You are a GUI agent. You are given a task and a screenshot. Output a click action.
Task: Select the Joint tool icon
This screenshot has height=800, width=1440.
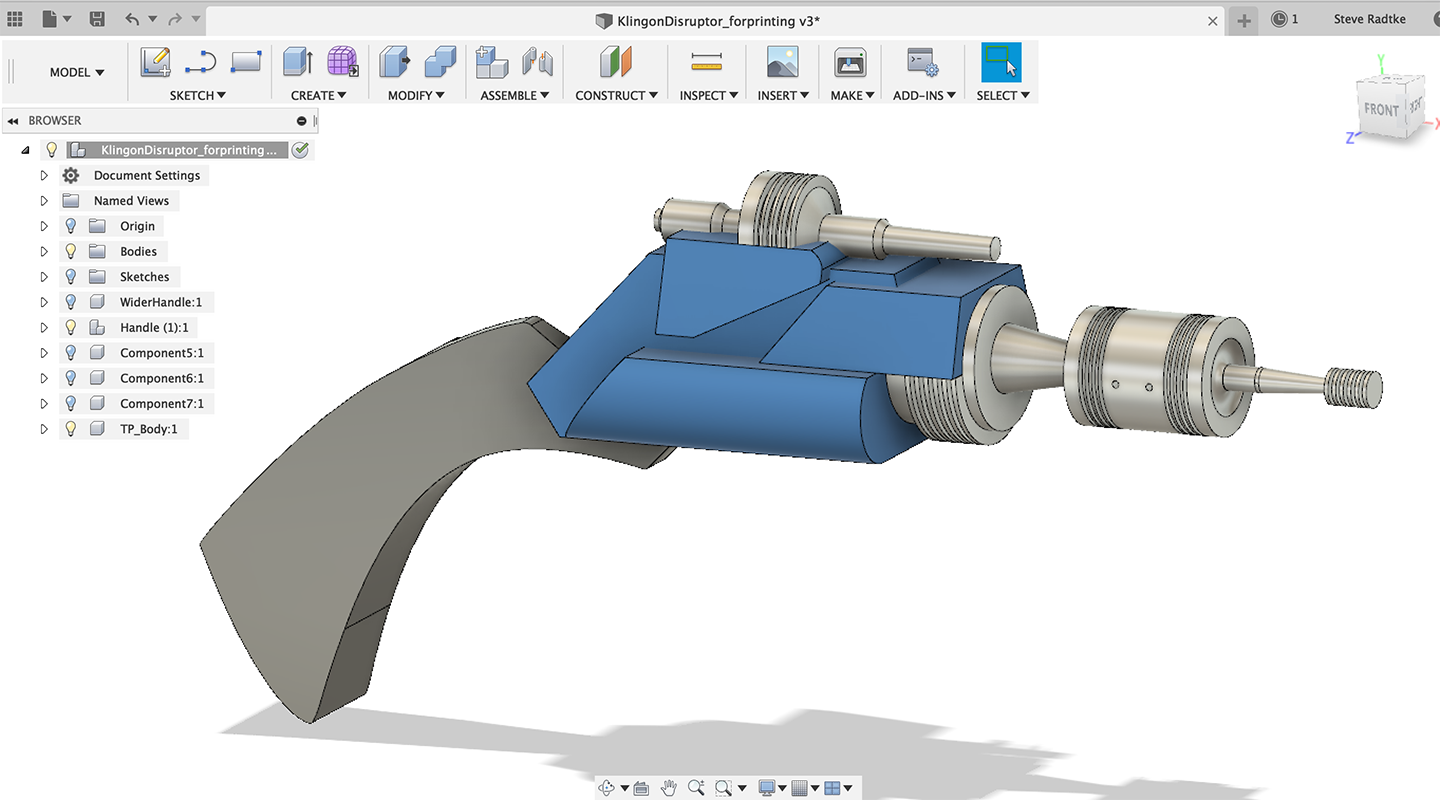pos(538,62)
